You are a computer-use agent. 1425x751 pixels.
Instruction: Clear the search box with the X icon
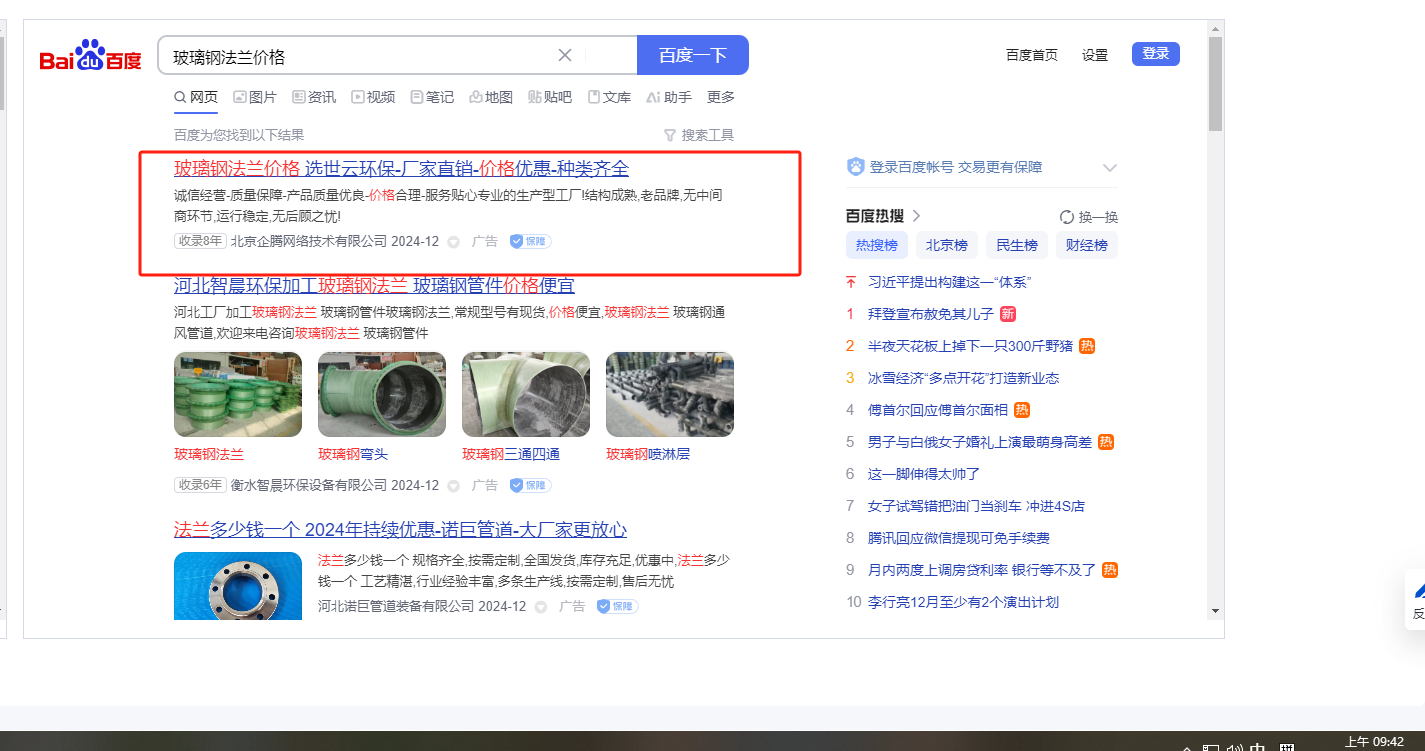pos(565,55)
